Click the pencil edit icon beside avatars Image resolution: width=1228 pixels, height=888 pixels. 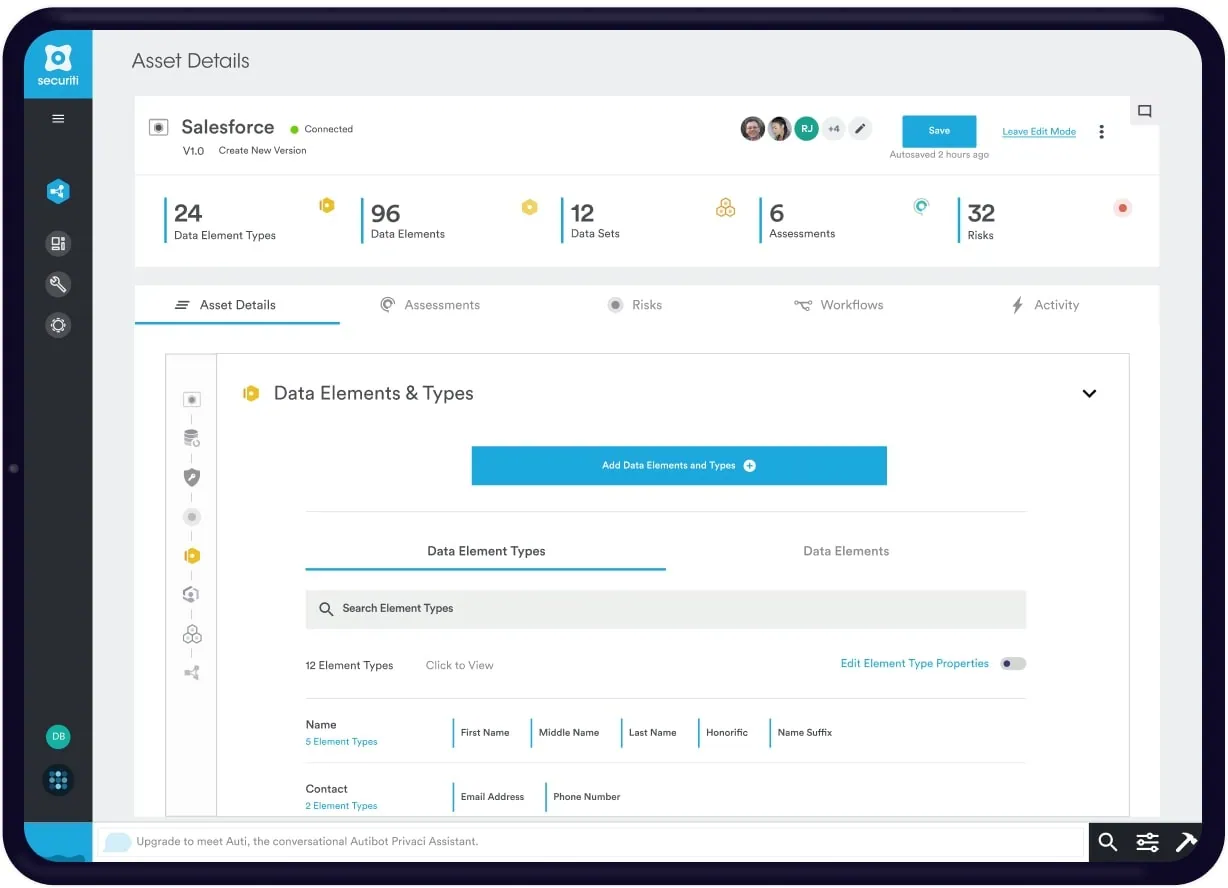pos(860,129)
